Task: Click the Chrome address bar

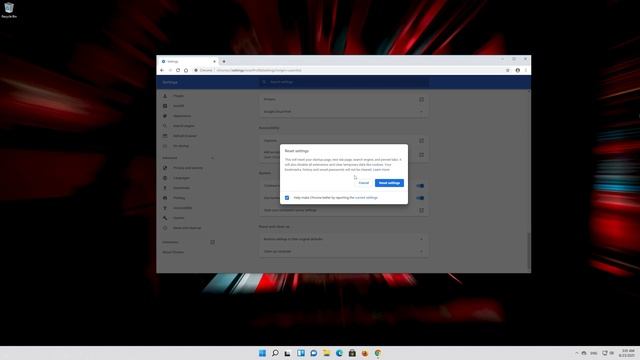Action: [x=349, y=70]
